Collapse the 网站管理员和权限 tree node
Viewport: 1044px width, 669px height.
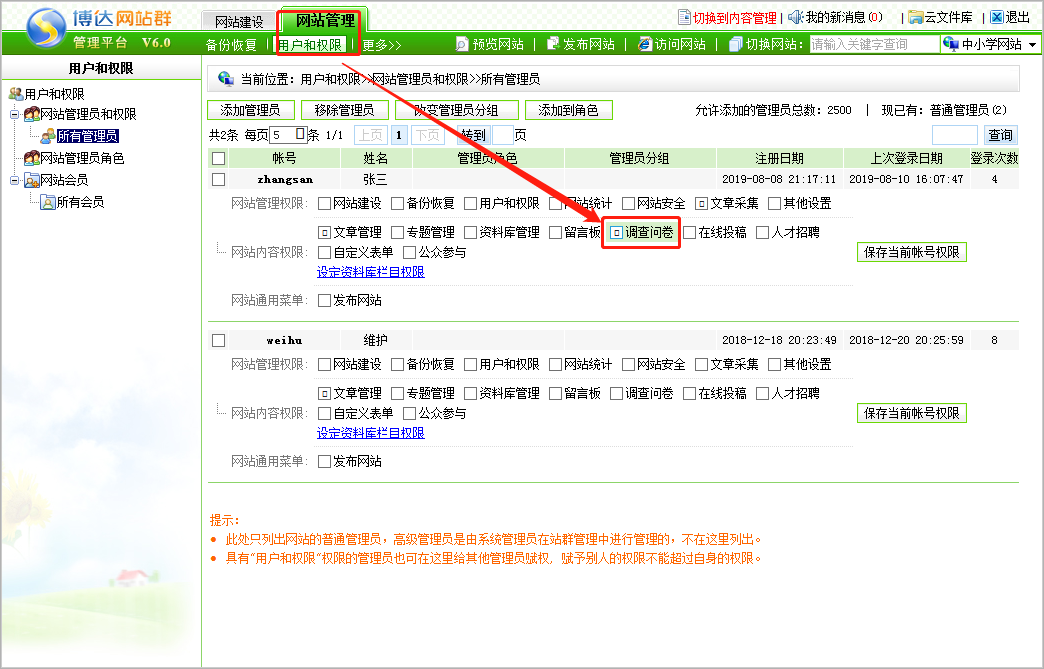pos(15,114)
